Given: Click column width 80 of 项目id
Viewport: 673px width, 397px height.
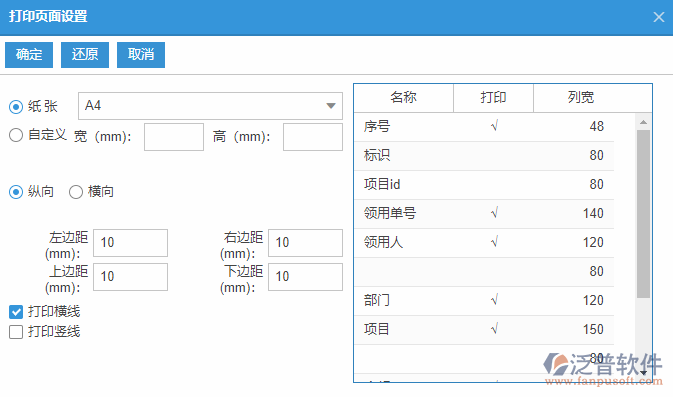Looking at the screenshot, I should click(x=597, y=185).
